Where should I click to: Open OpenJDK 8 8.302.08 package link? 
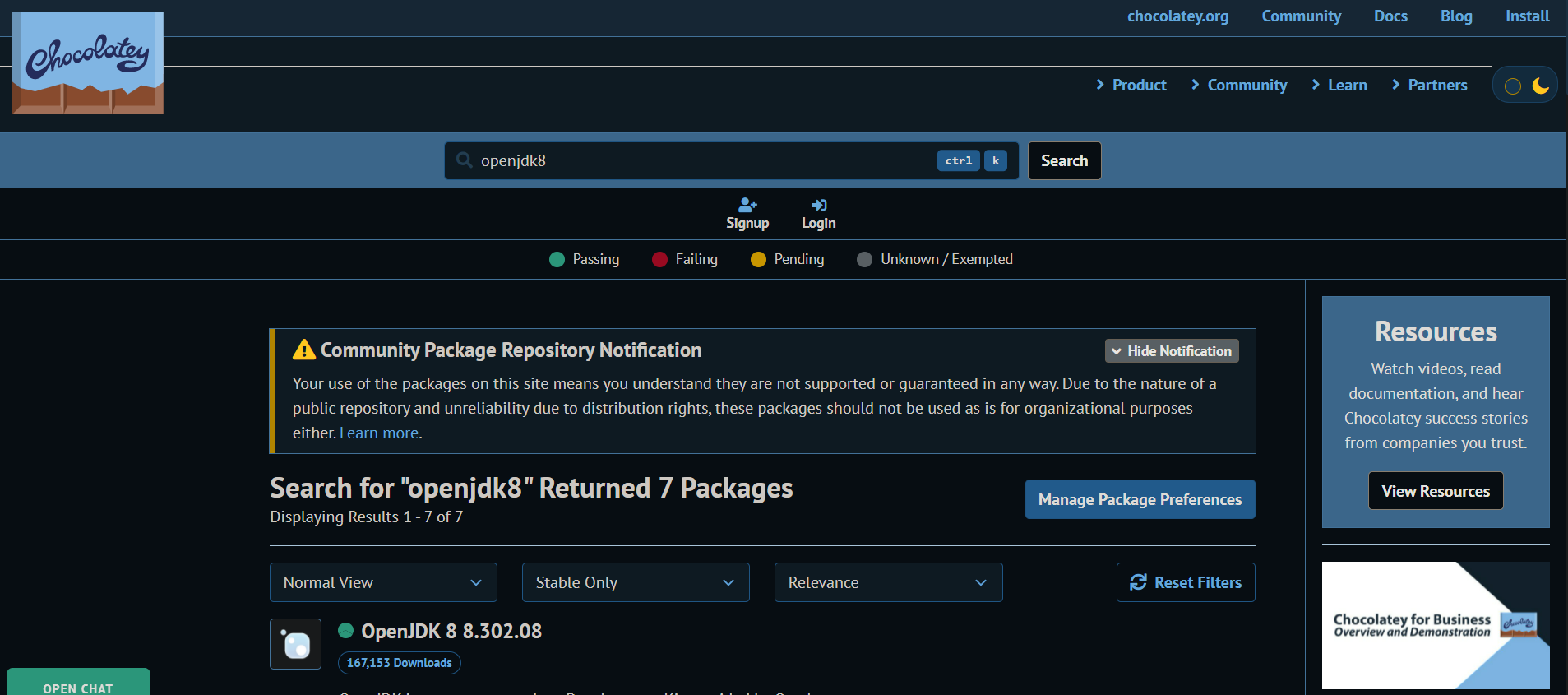coord(451,631)
